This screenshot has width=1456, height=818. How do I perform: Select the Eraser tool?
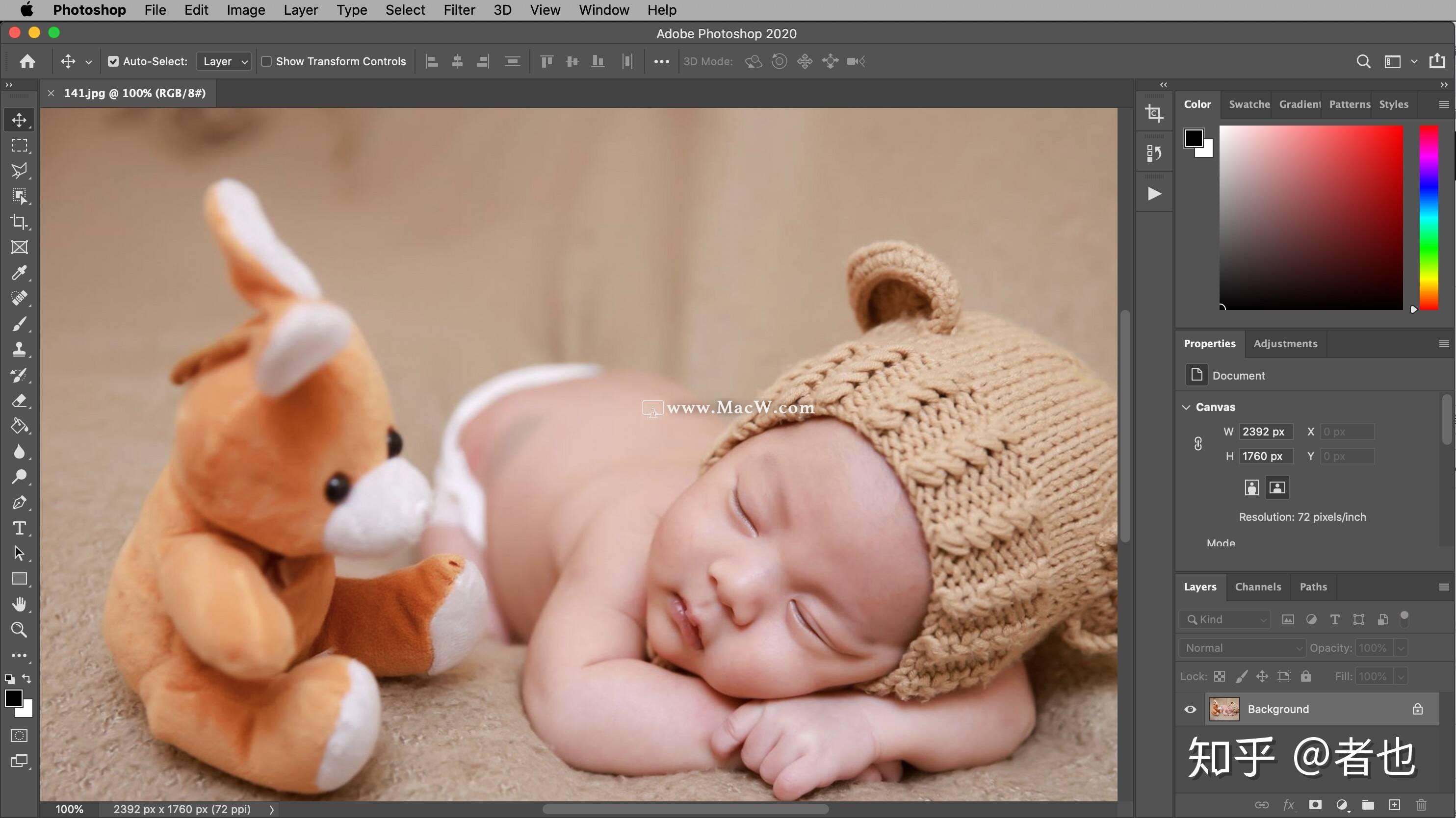point(19,401)
